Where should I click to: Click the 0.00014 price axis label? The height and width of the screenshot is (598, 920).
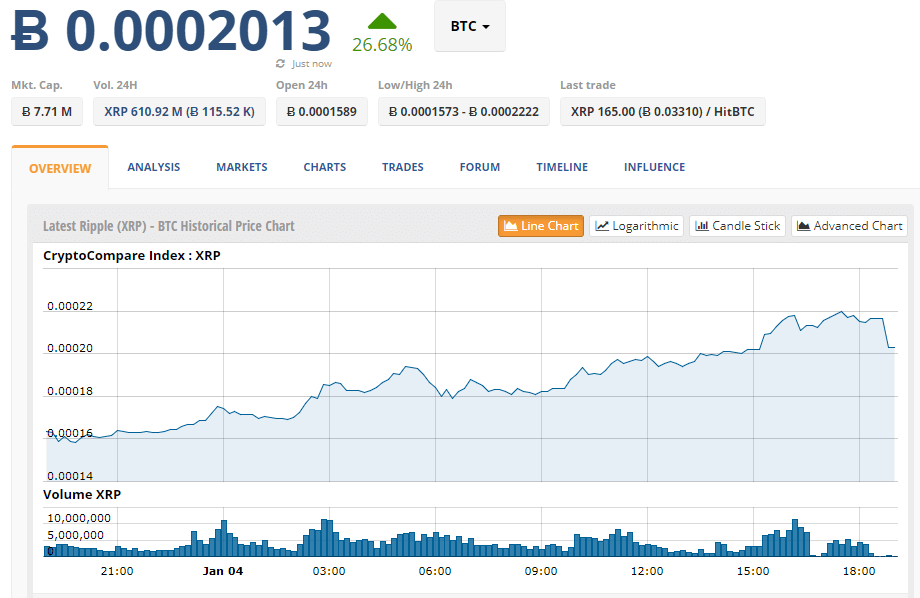click(70, 477)
